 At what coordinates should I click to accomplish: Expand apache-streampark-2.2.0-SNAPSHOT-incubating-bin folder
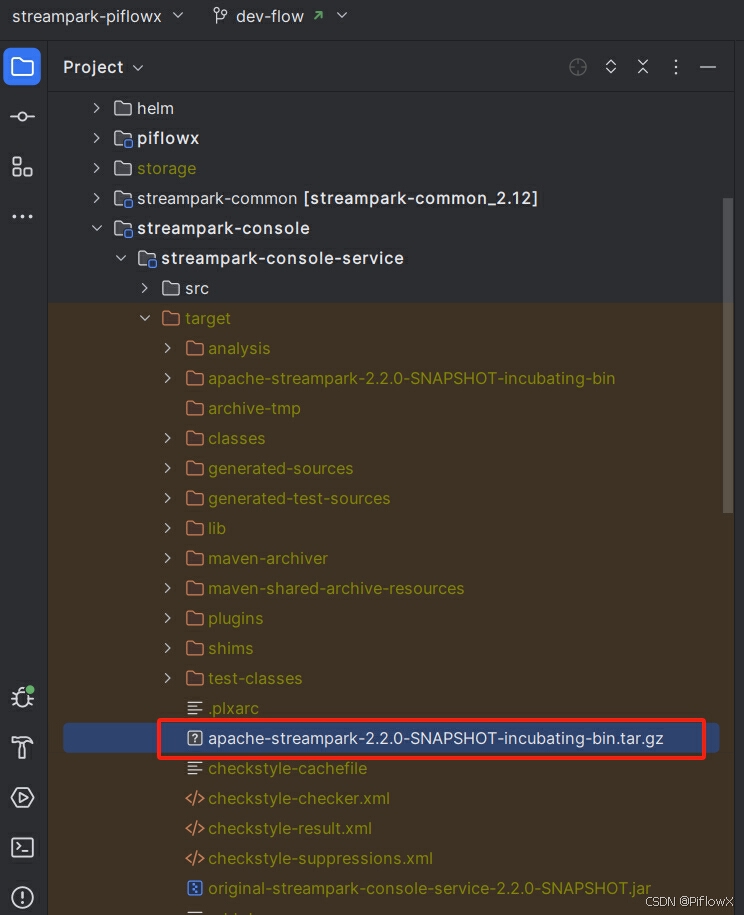[168, 378]
